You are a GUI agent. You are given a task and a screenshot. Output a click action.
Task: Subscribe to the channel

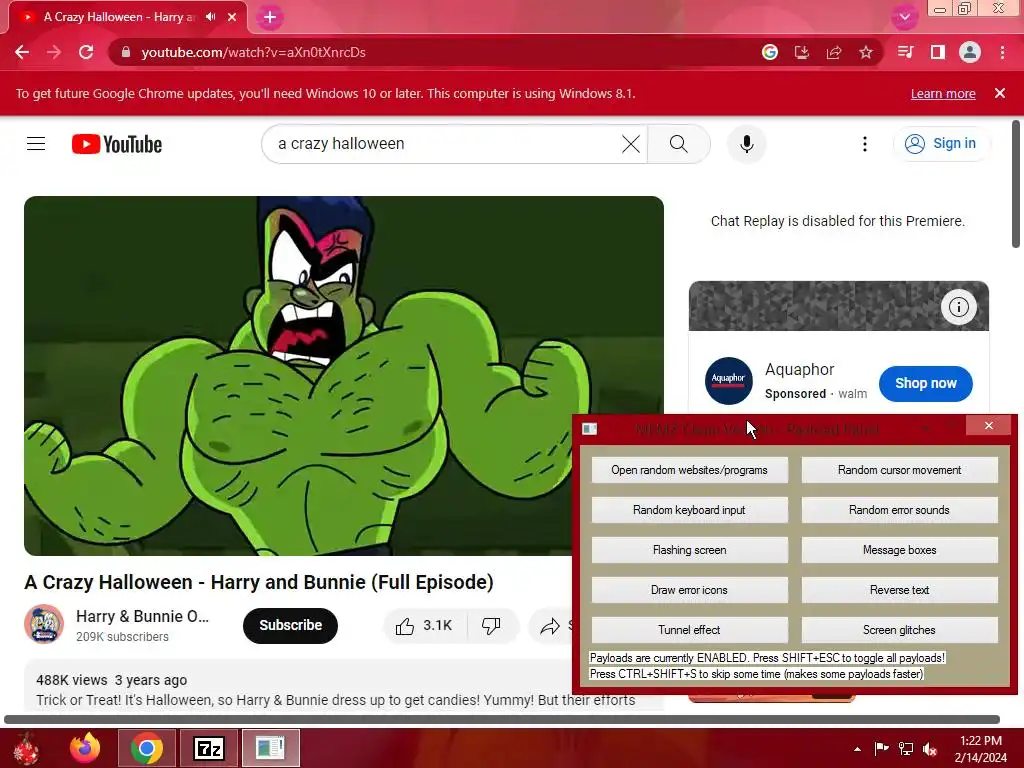click(x=291, y=626)
